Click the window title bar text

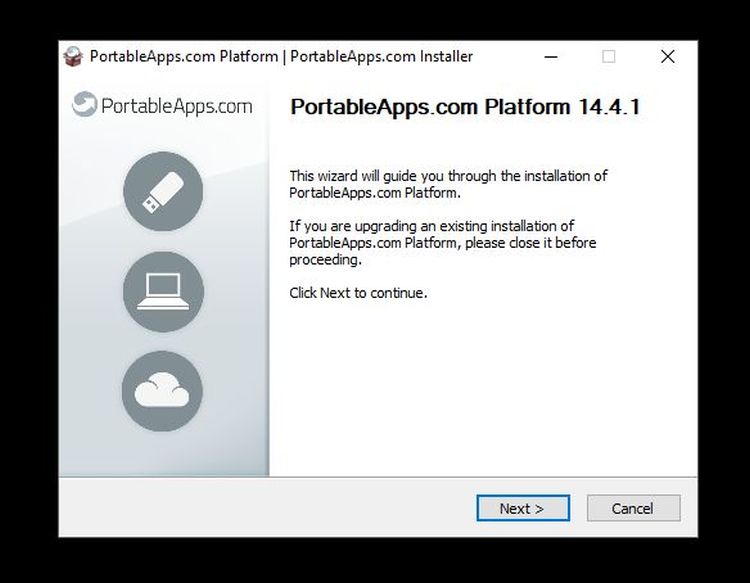(281, 56)
